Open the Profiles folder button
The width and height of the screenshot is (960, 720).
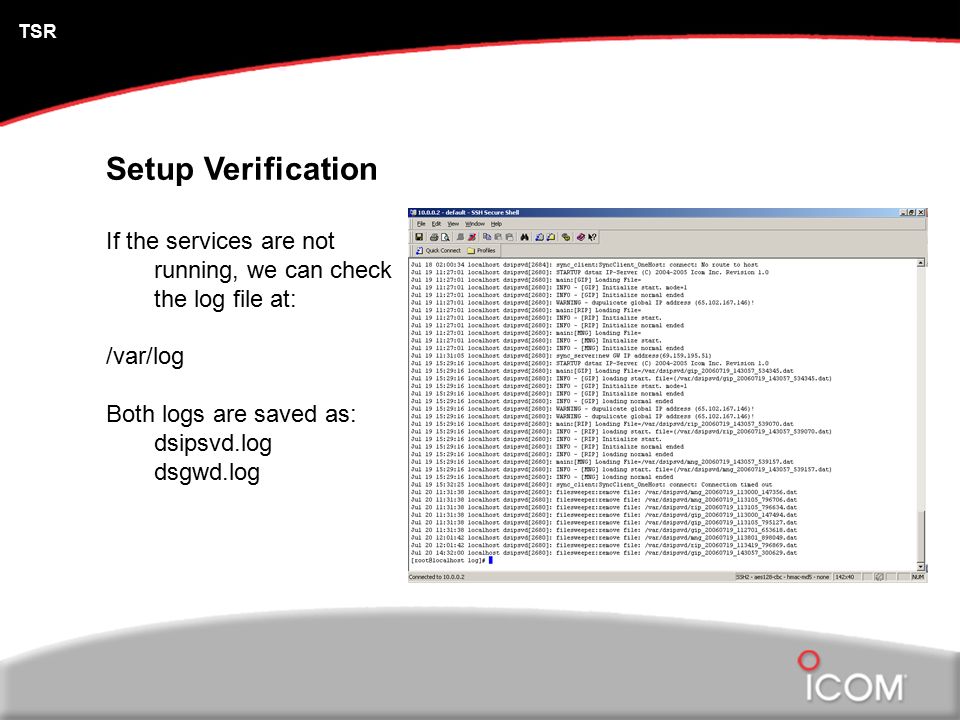point(481,250)
